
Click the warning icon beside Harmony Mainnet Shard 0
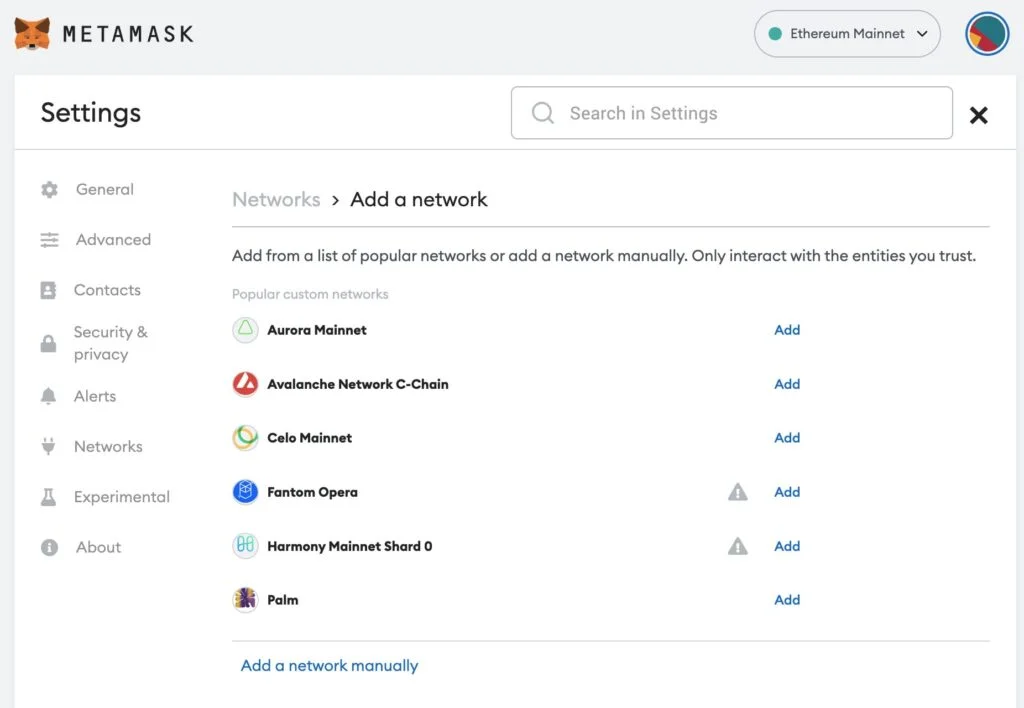[x=737, y=545]
